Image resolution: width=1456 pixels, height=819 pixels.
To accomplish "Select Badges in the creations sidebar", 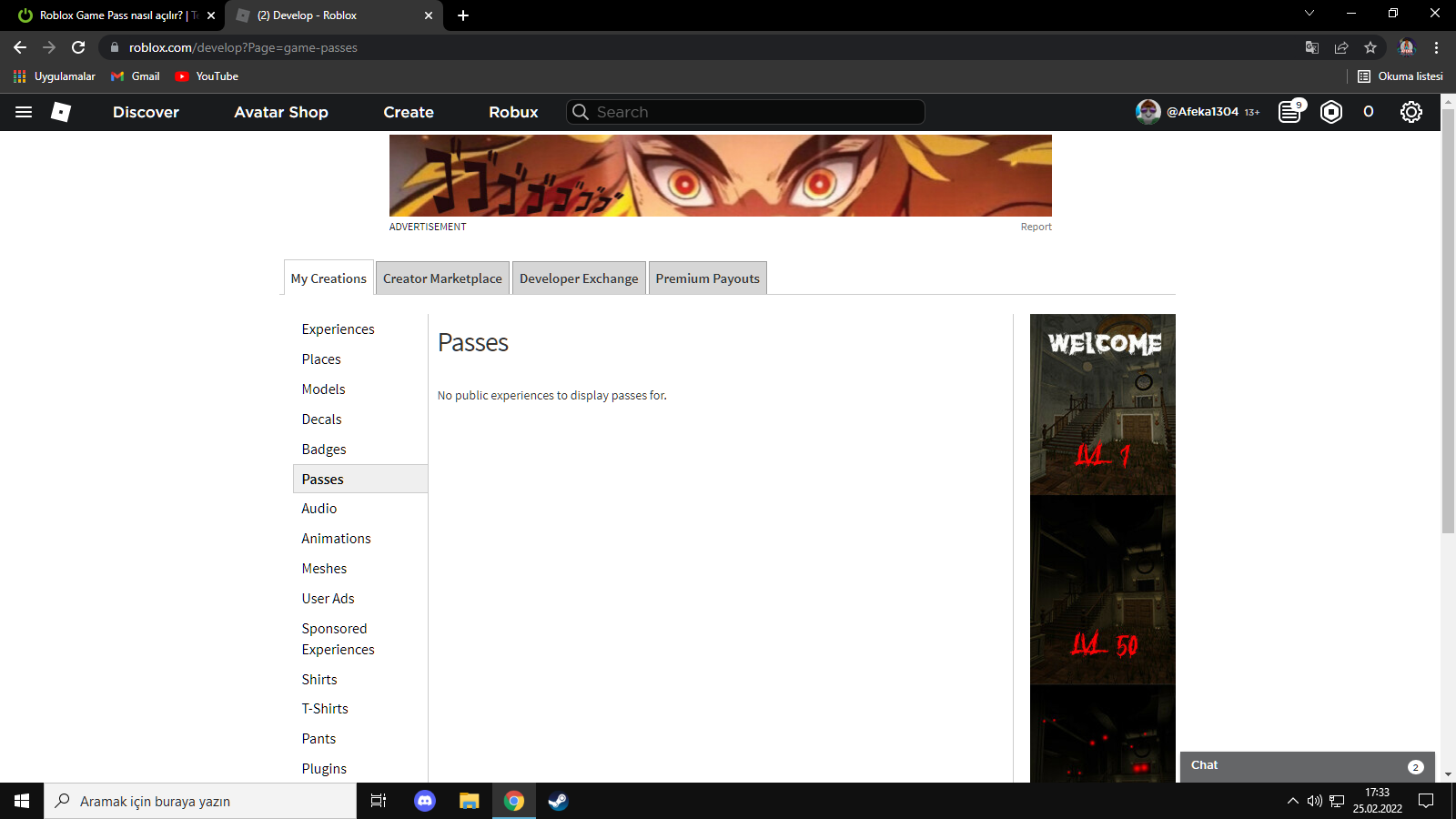I will 324,450.
